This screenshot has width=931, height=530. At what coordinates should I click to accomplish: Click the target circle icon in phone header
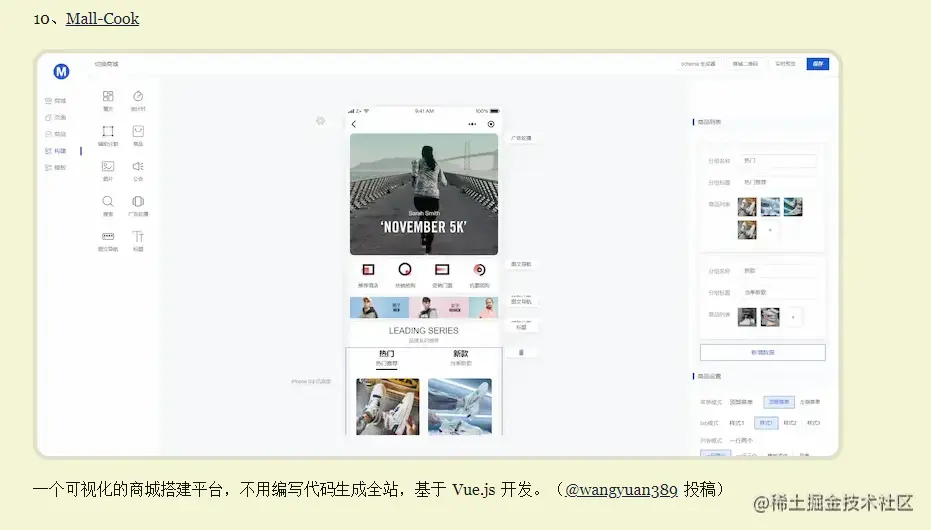coord(491,124)
